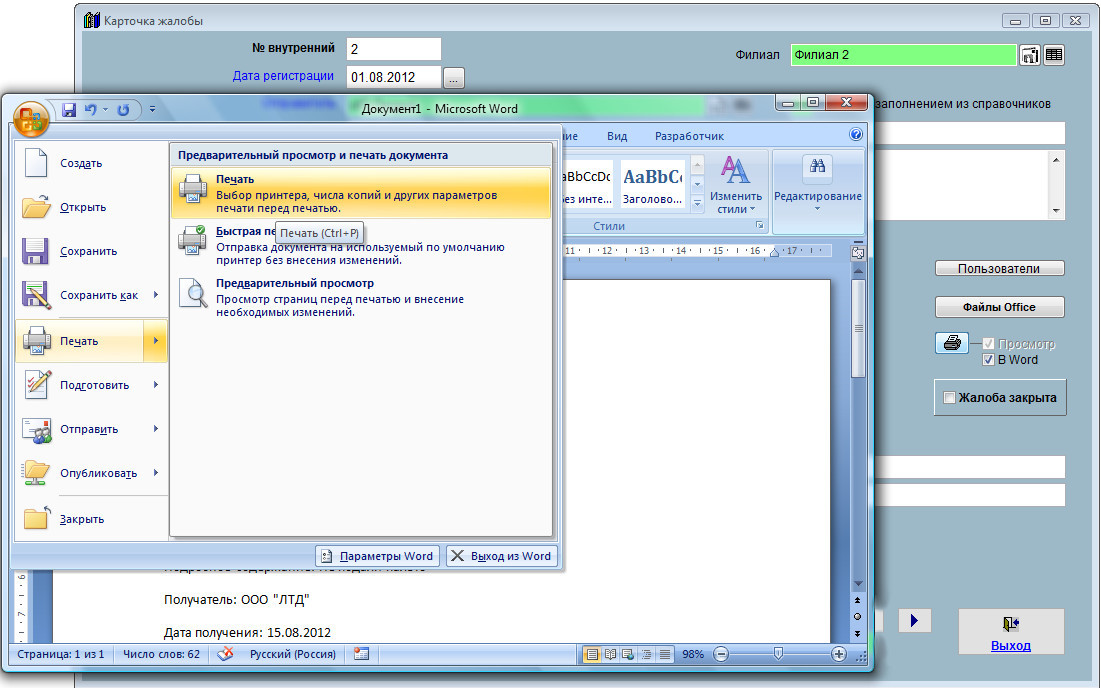Screen dimensions: 1101x688
Task: Open the Вид ribbon tab
Action: [617, 136]
